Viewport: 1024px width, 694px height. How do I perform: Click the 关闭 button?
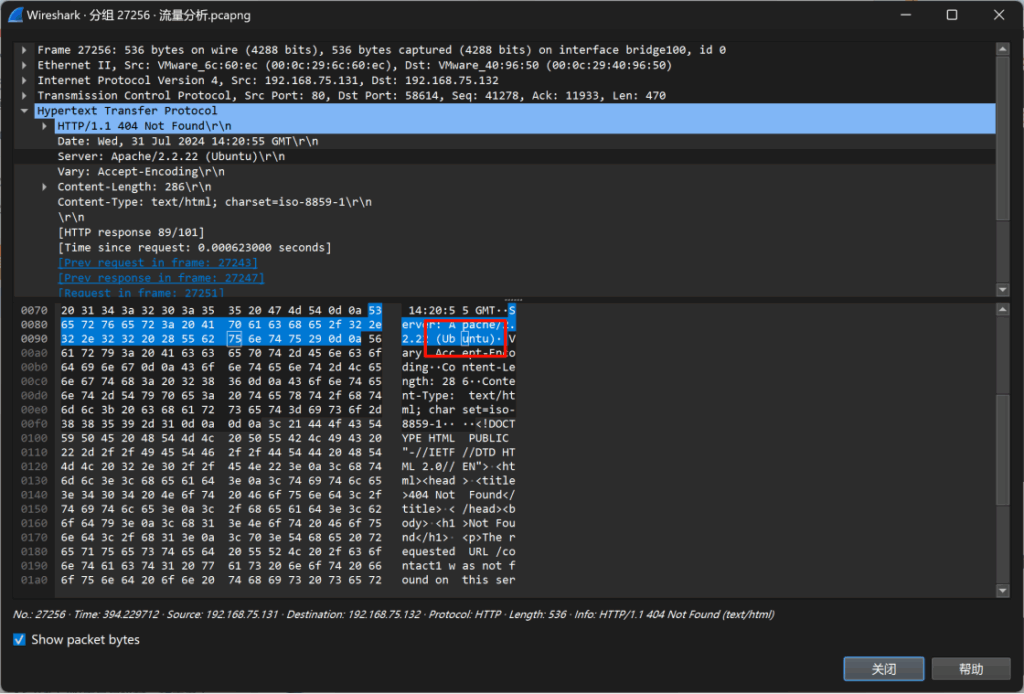pyautogui.click(x=883, y=669)
